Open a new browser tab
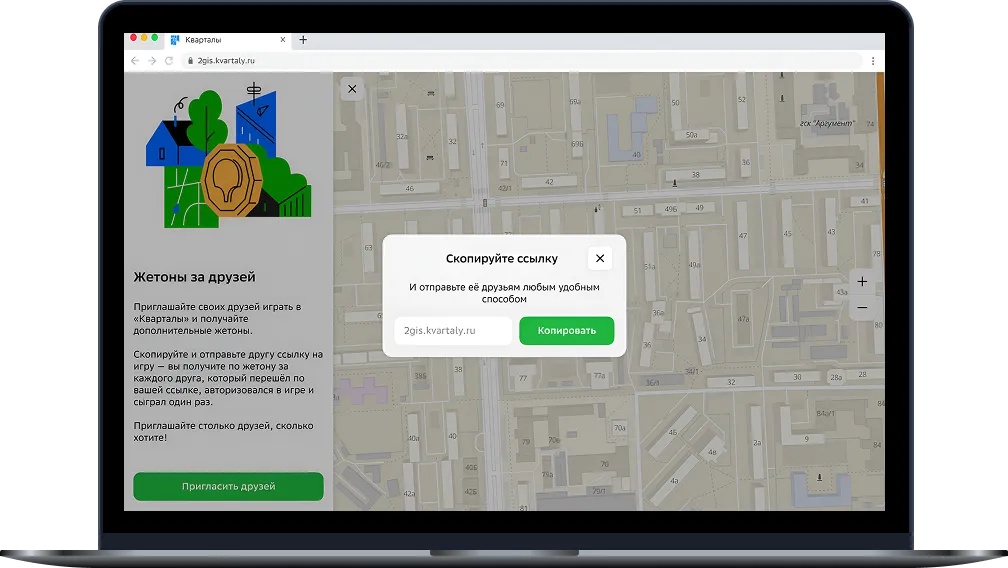 tap(303, 40)
